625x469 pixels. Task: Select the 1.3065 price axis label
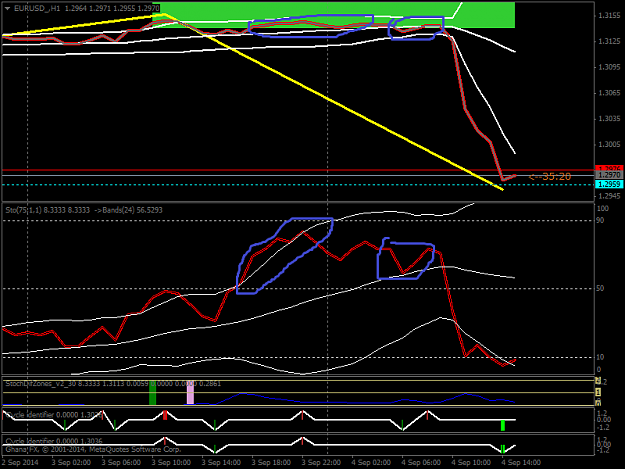pyautogui.click(x=609, y=93)
